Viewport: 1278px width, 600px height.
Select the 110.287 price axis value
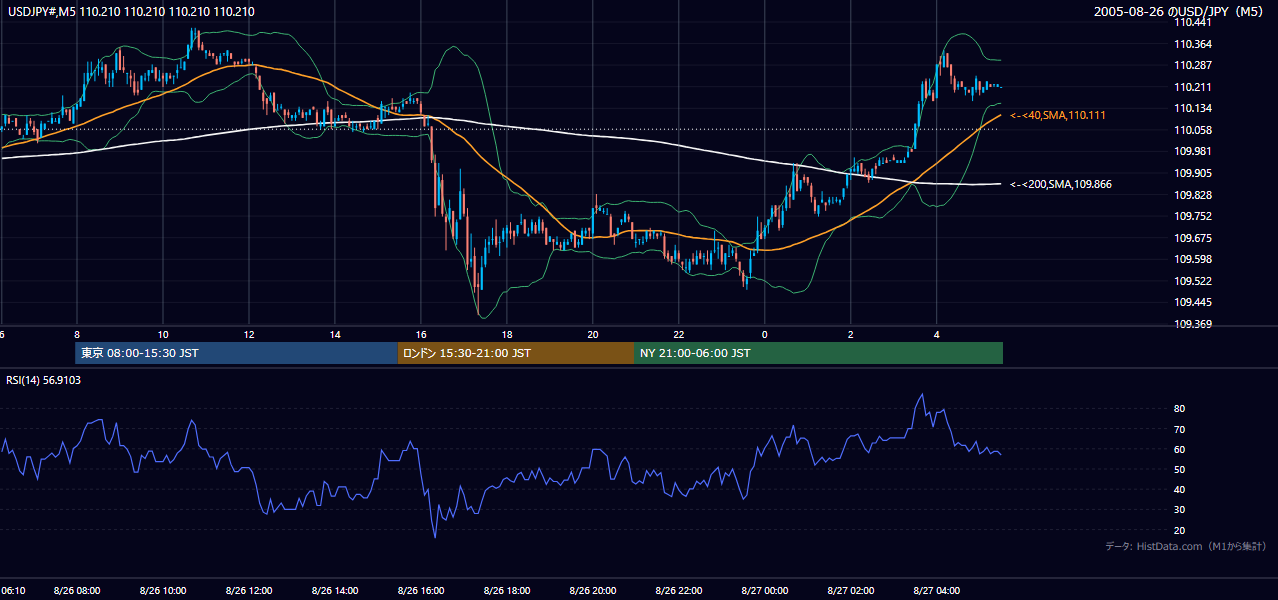1193,65
